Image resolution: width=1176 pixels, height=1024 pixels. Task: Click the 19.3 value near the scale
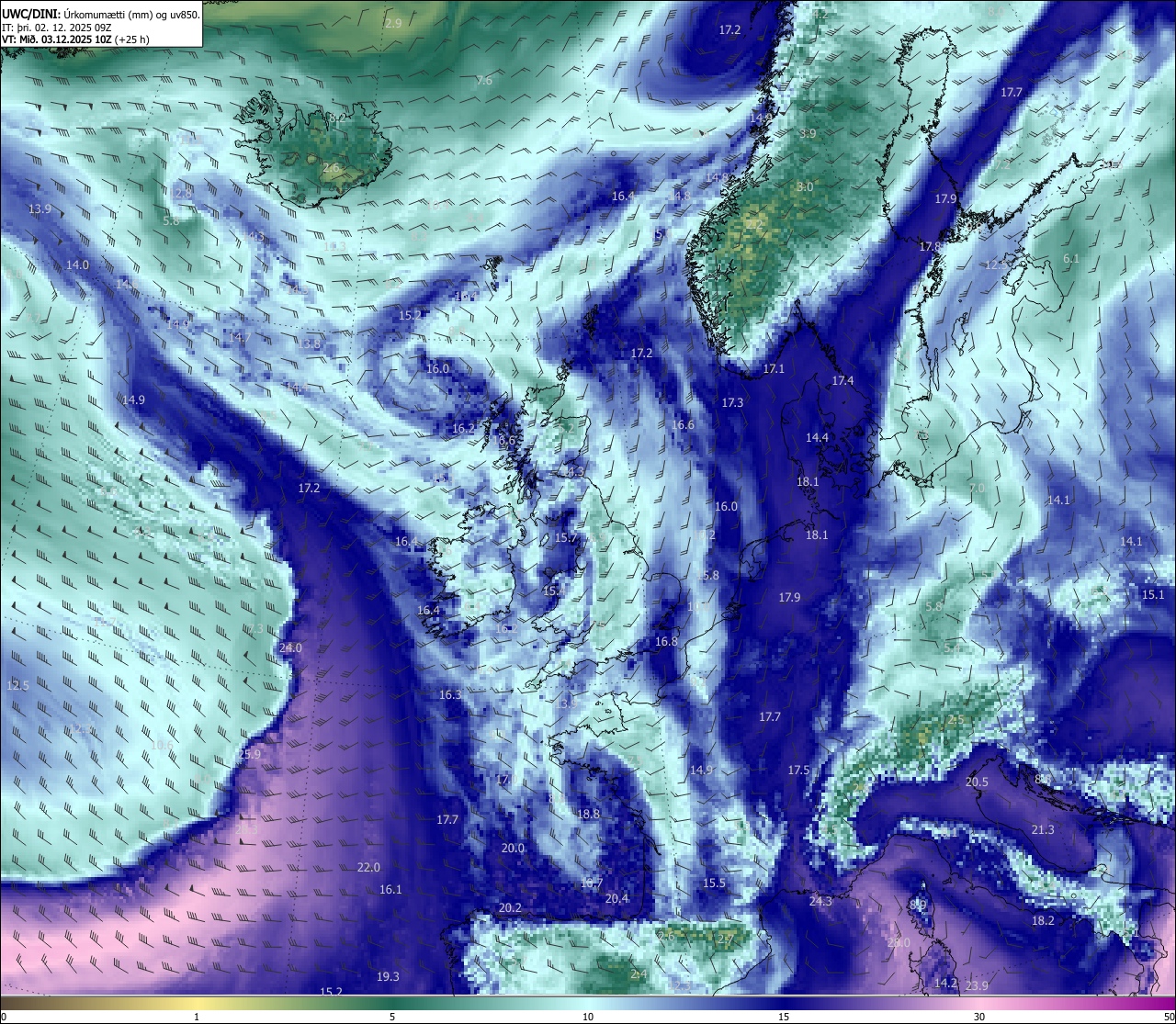click(x=389, y=976)
